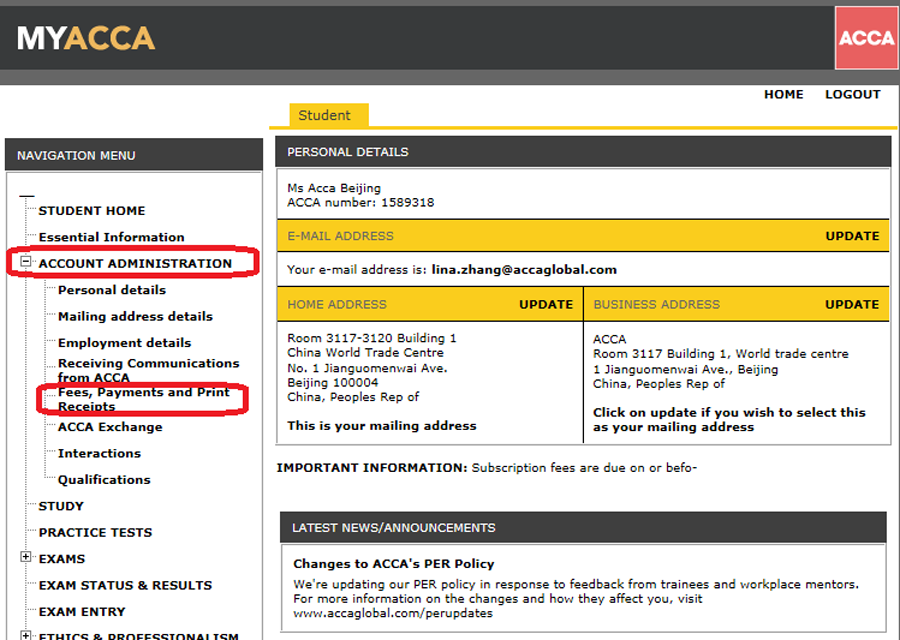This screenshot has height=640, width=900.
Task: Open Personal details under Account Administration
Action: [x=112, y=290]
